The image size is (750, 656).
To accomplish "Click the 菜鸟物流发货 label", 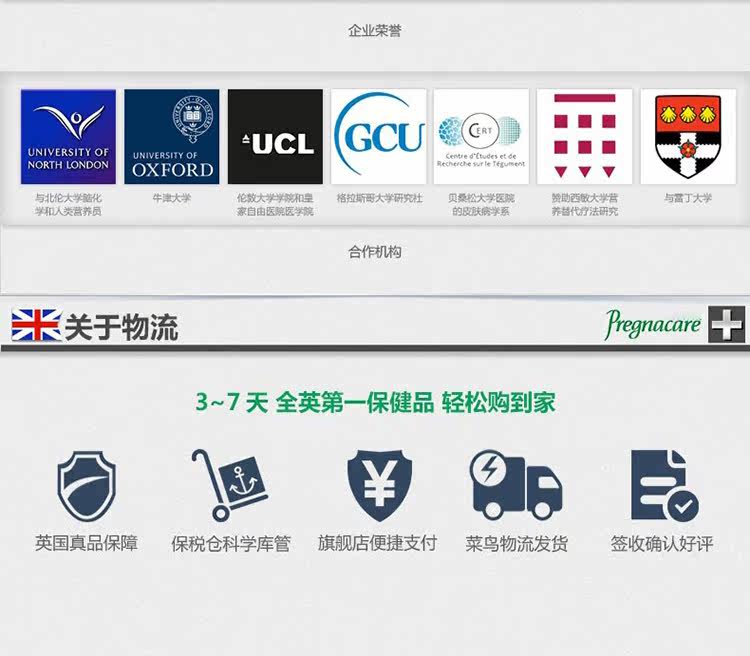I will [517, 544].
